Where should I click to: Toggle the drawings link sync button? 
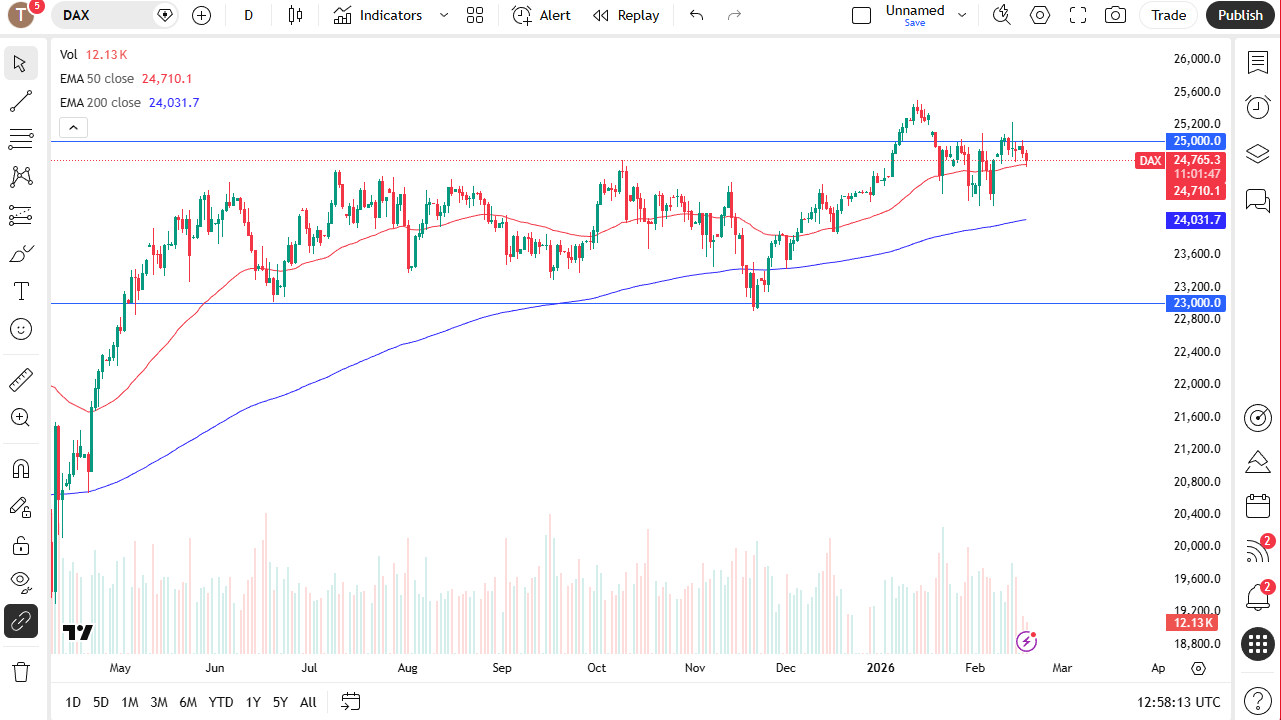coord(21,621)
